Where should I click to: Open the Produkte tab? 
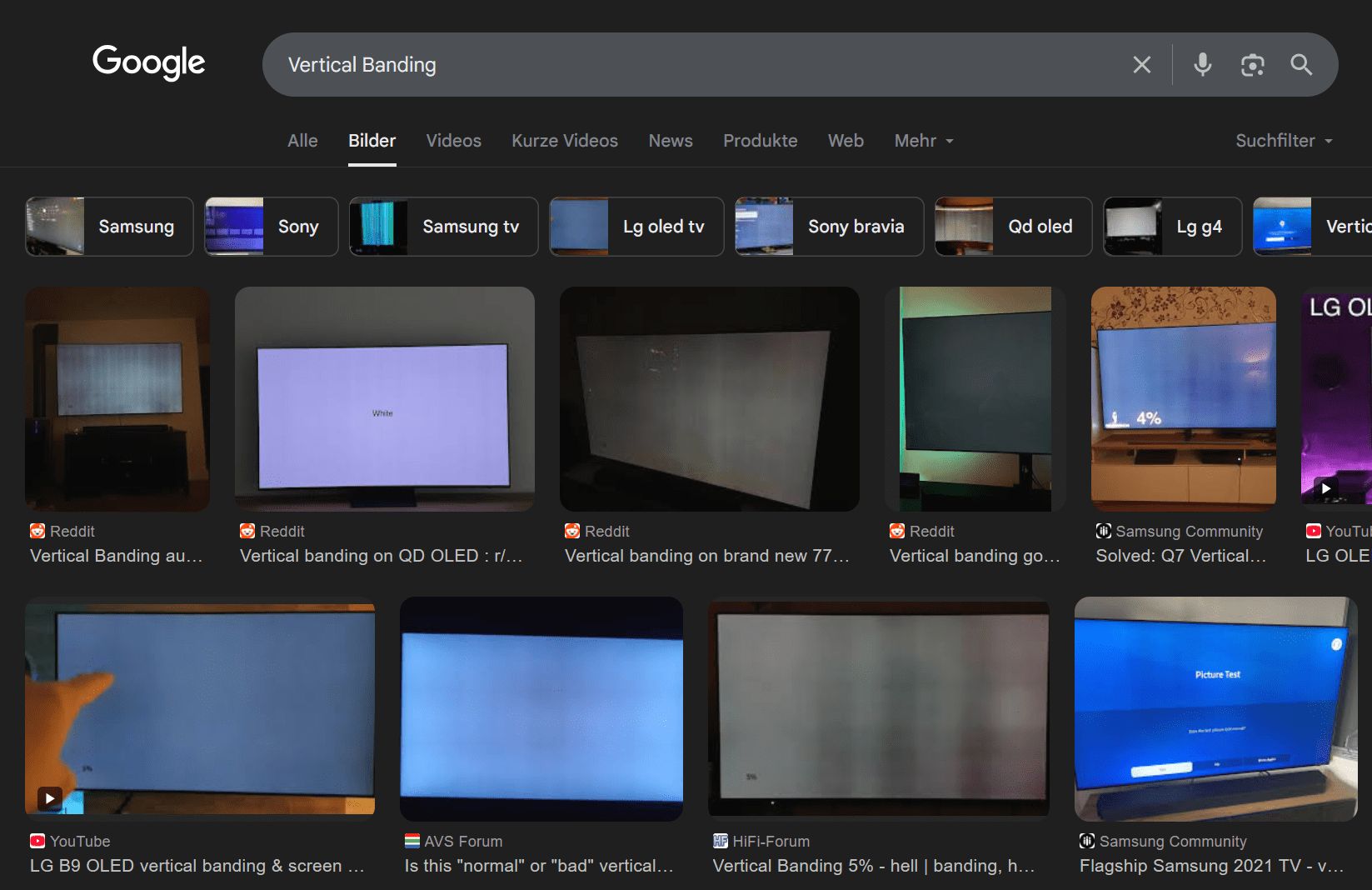[760, 141]
